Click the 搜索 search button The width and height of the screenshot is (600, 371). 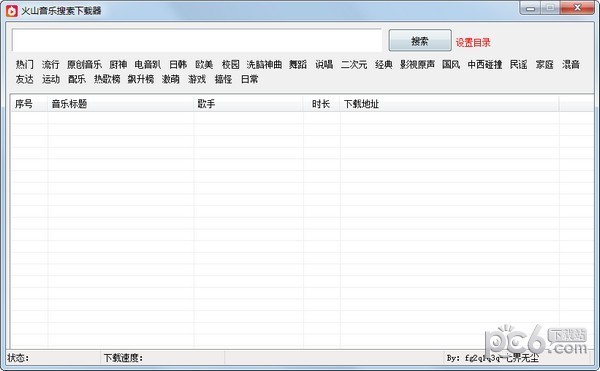click(x=420, y=41)
